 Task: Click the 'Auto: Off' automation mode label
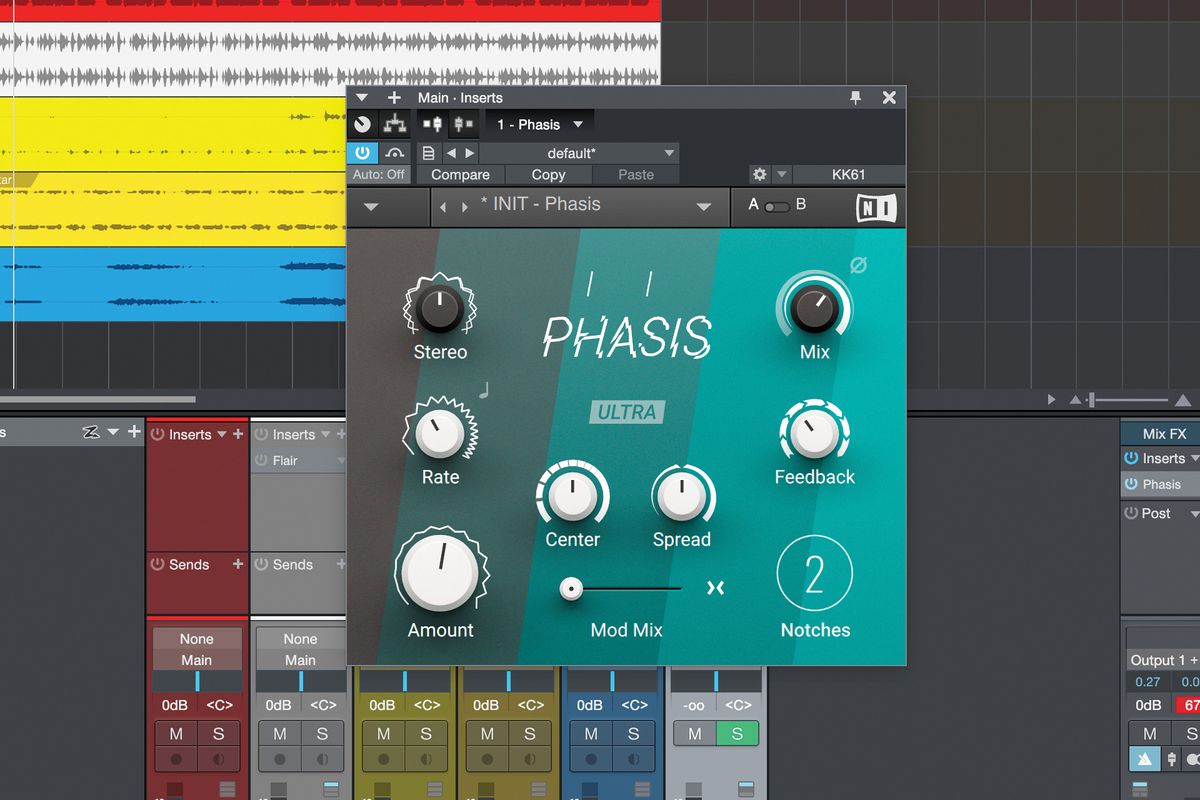point(378,174)
